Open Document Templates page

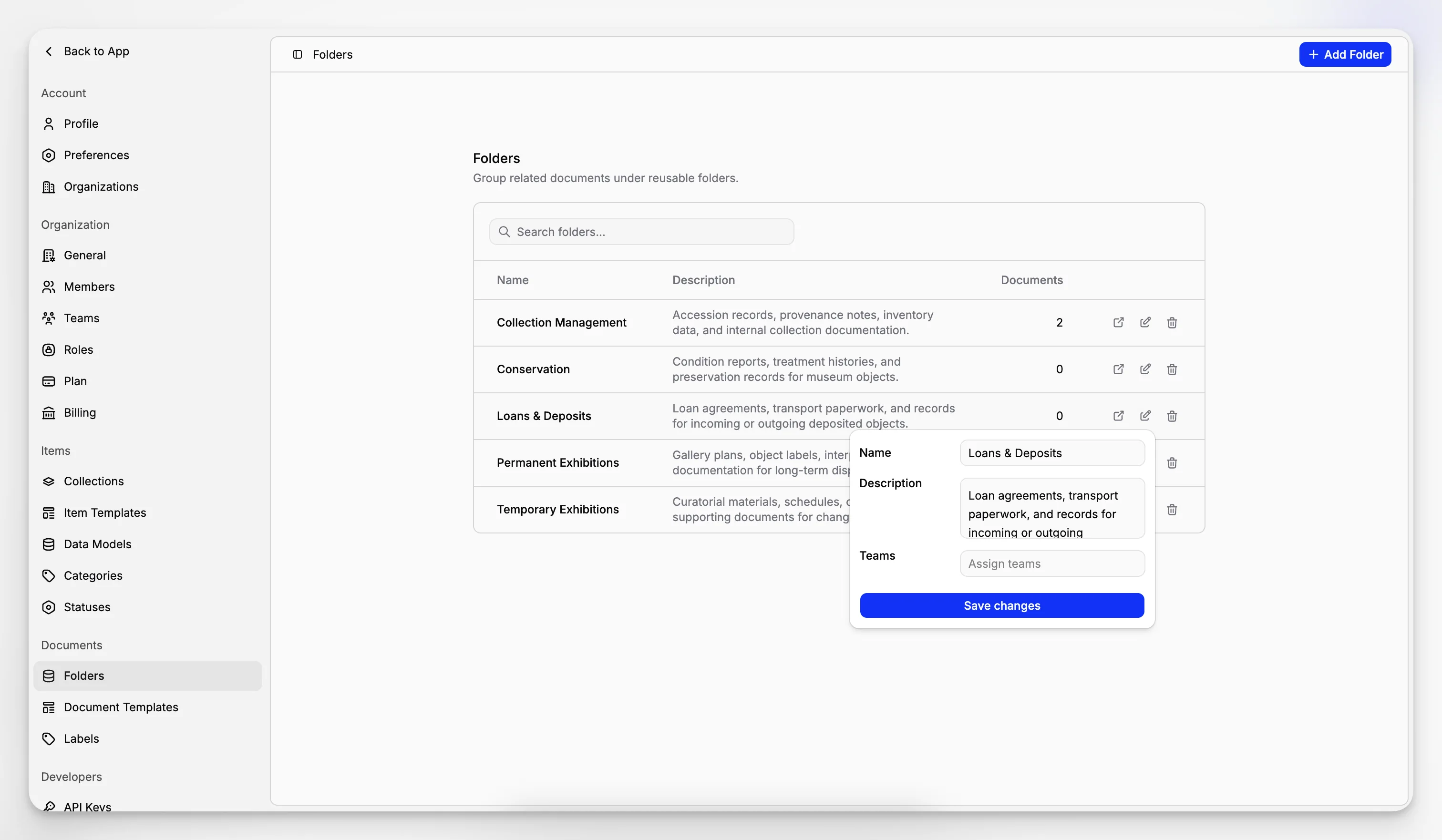pos(148,707)
